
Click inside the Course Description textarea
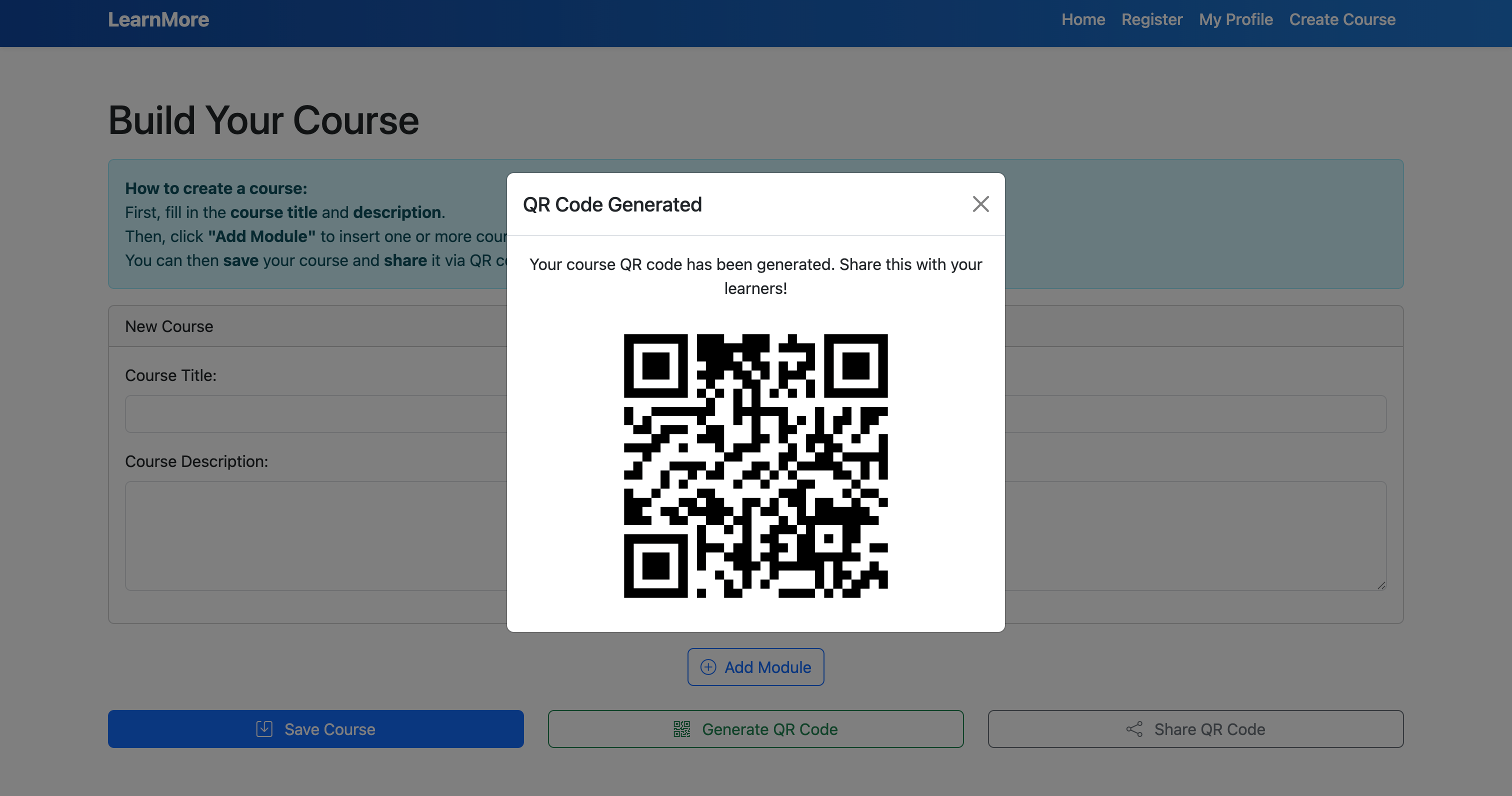click(x=316, y=535)
